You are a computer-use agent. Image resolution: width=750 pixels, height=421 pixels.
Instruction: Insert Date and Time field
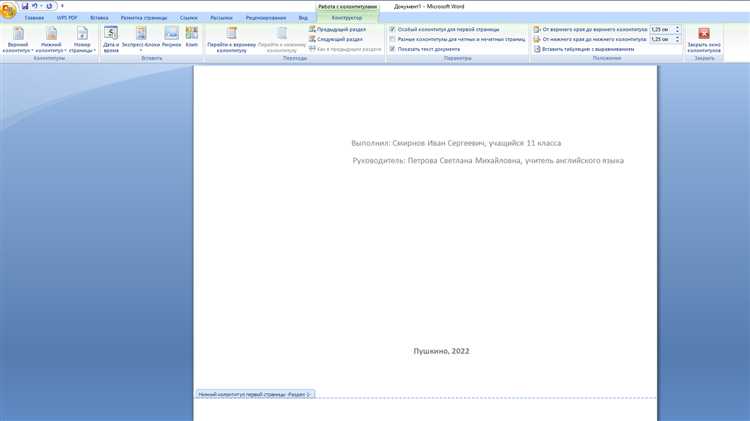coord(111,39)
